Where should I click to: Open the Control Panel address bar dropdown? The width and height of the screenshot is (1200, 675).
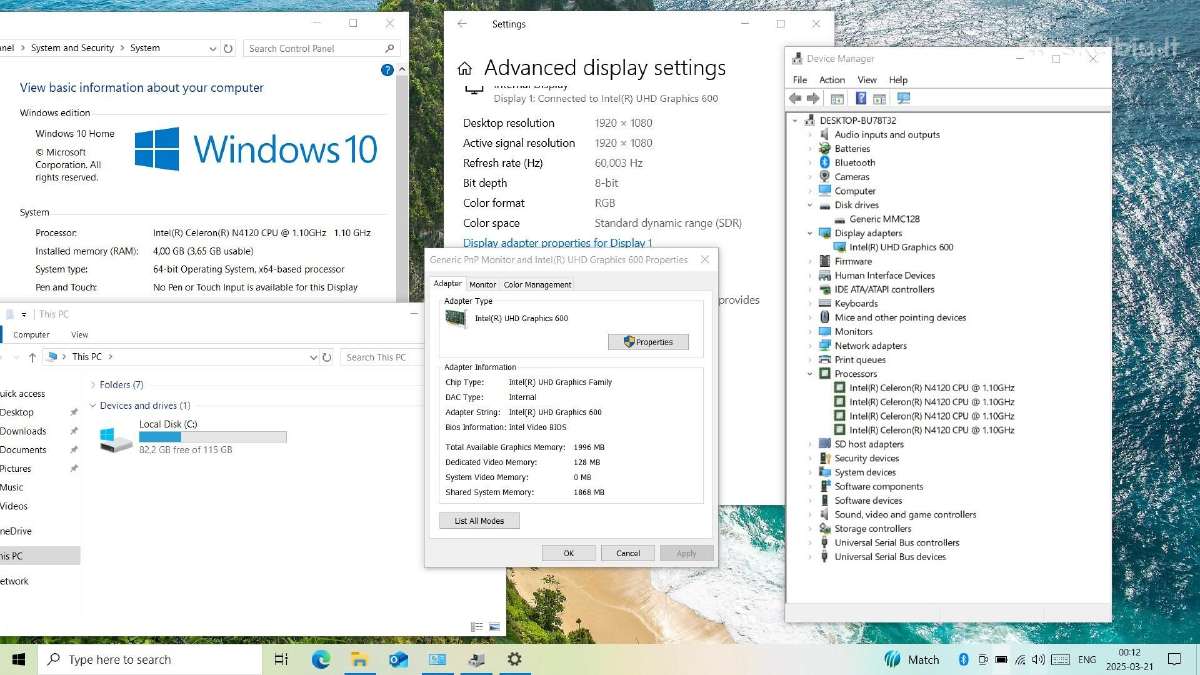(x=213, y=48)
